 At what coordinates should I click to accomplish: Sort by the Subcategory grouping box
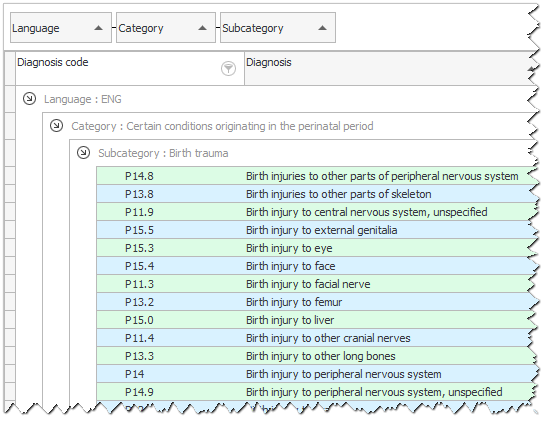[278, 28]
